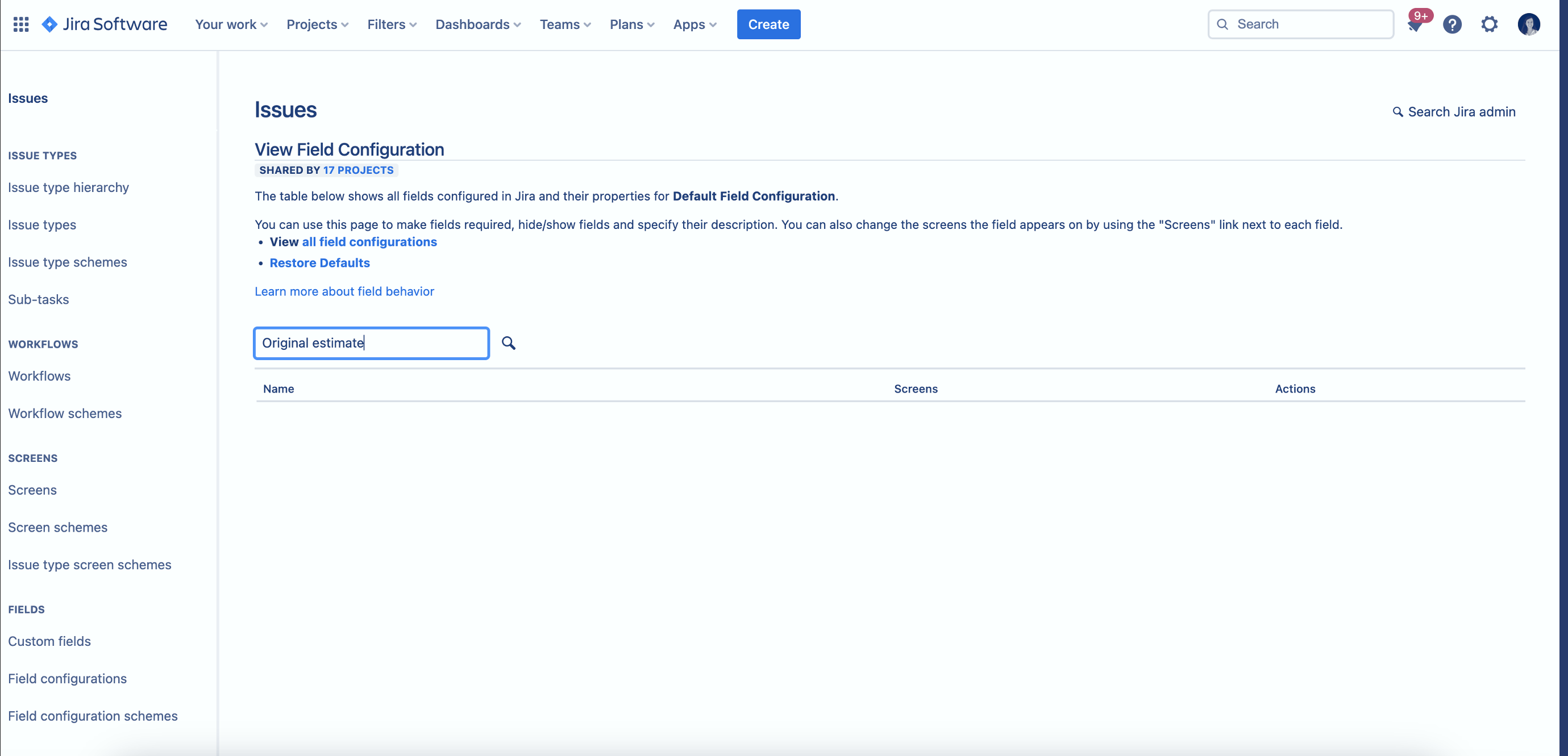Open the Settings gear icon
The image size is (1568, 756).
pos(1490,24)
